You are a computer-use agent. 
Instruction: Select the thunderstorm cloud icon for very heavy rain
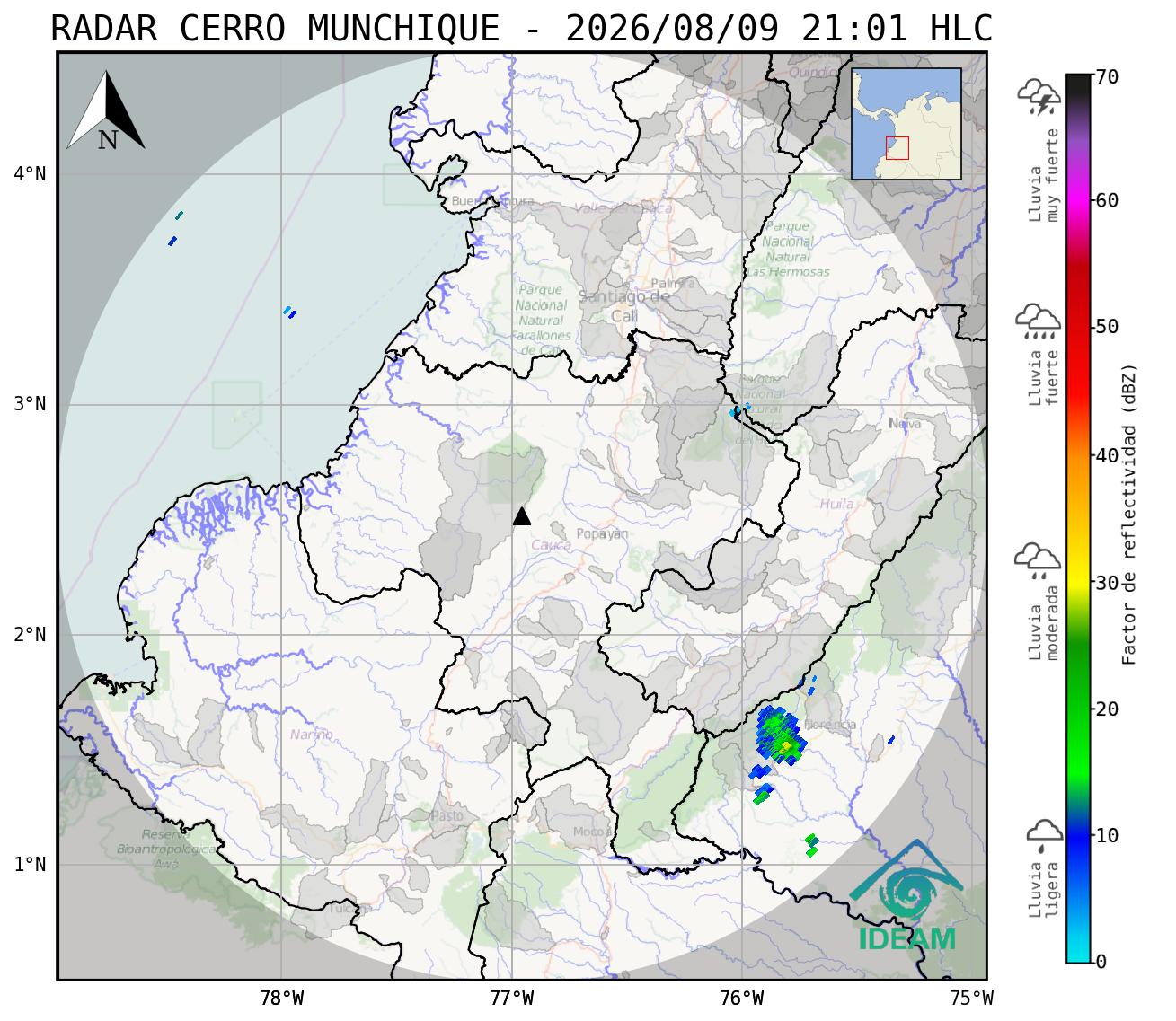1039,97
